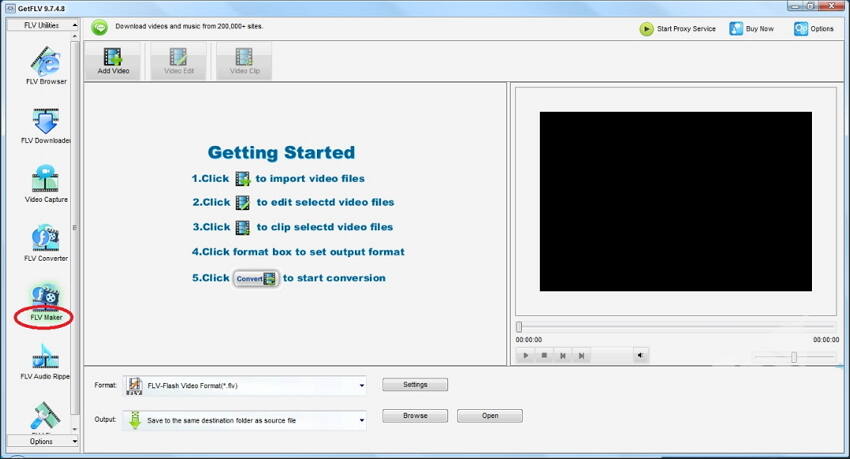This screenshot has width=850, height=459.
Task: Click Buy Now in the top bar
Action: [x=752, y=29]
